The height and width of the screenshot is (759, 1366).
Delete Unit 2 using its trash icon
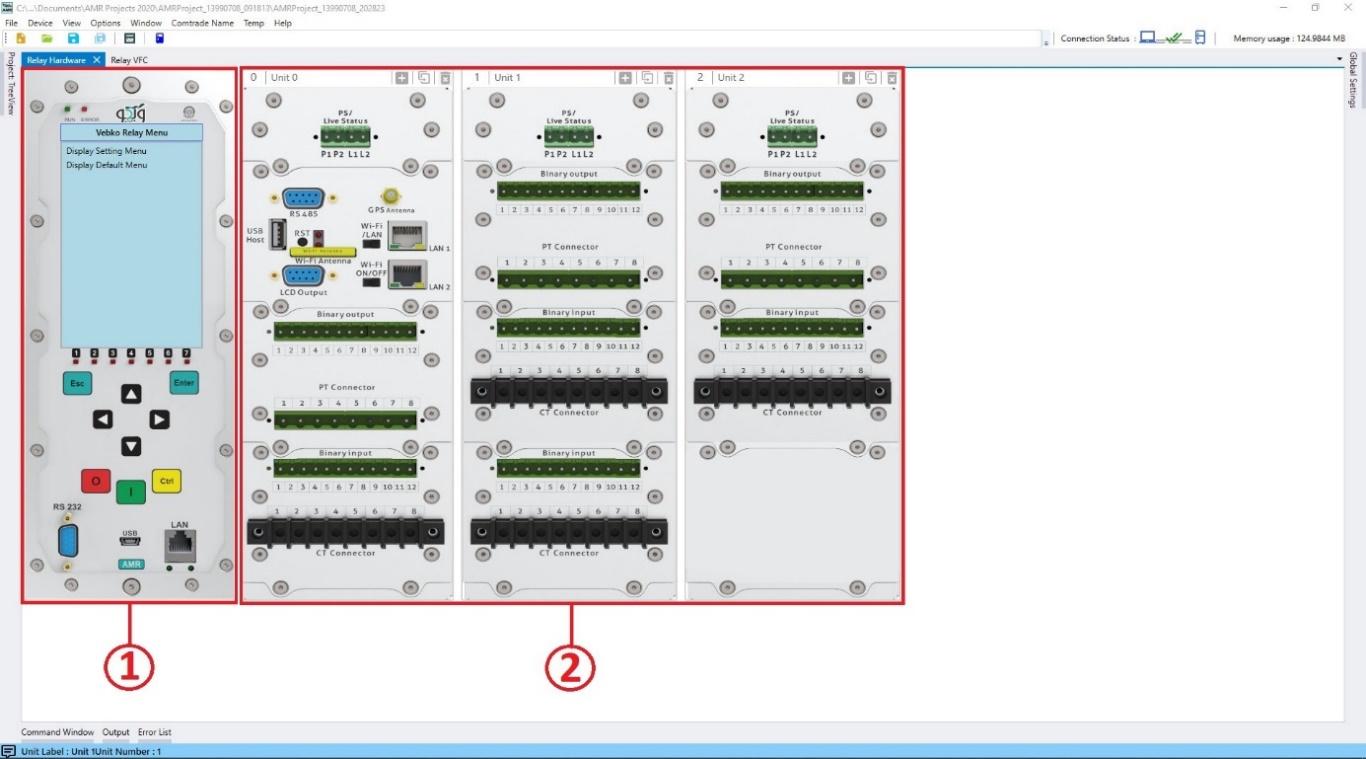coord(892,78)
